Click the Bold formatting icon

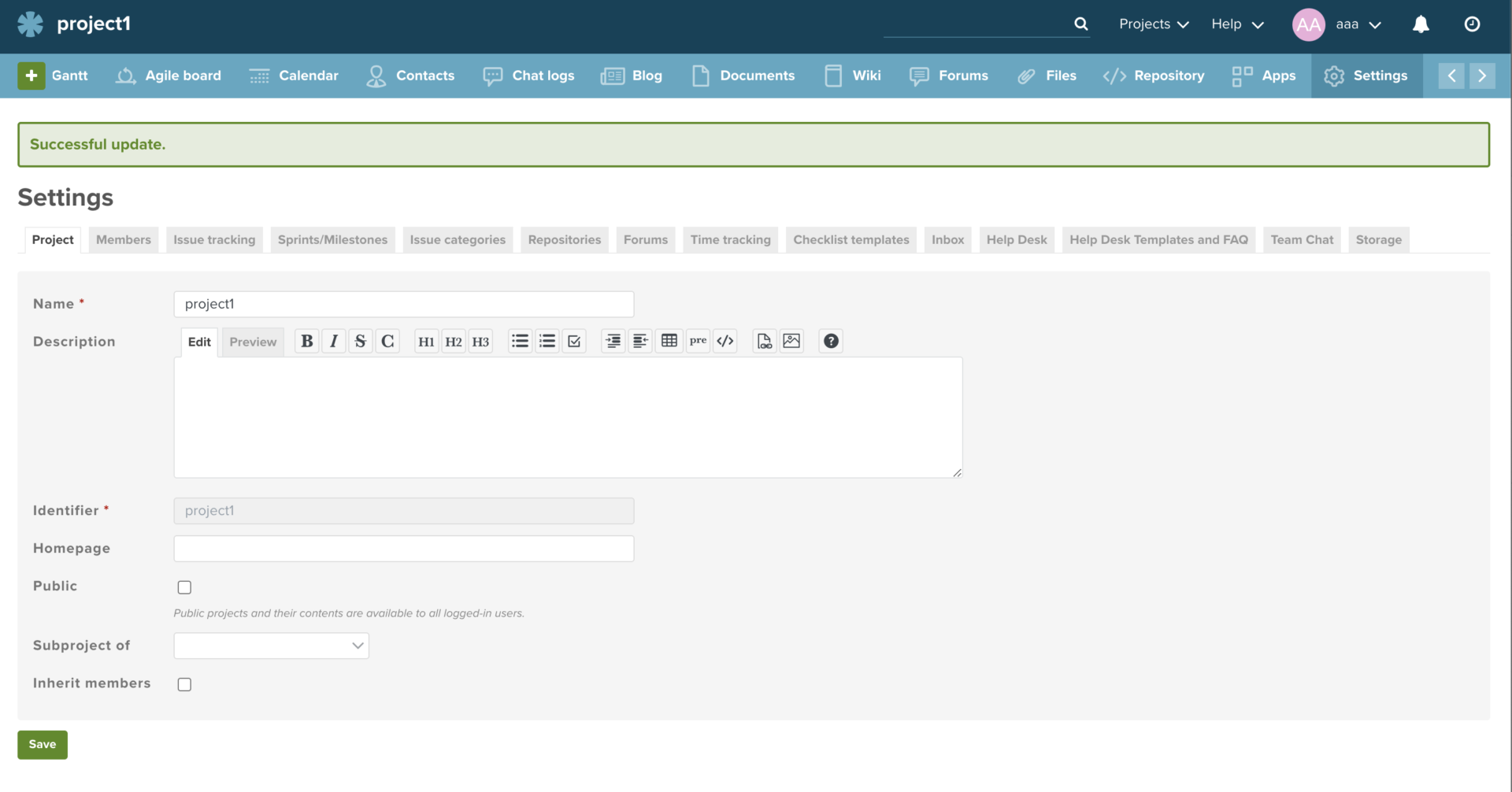pos(307,341)
